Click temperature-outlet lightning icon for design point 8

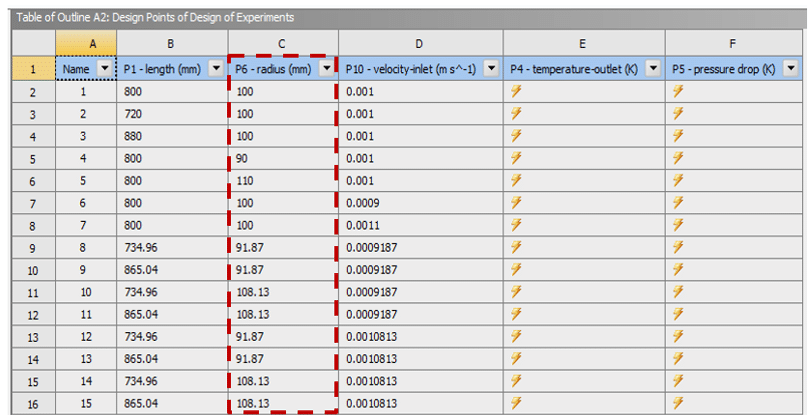coord(516,247)
